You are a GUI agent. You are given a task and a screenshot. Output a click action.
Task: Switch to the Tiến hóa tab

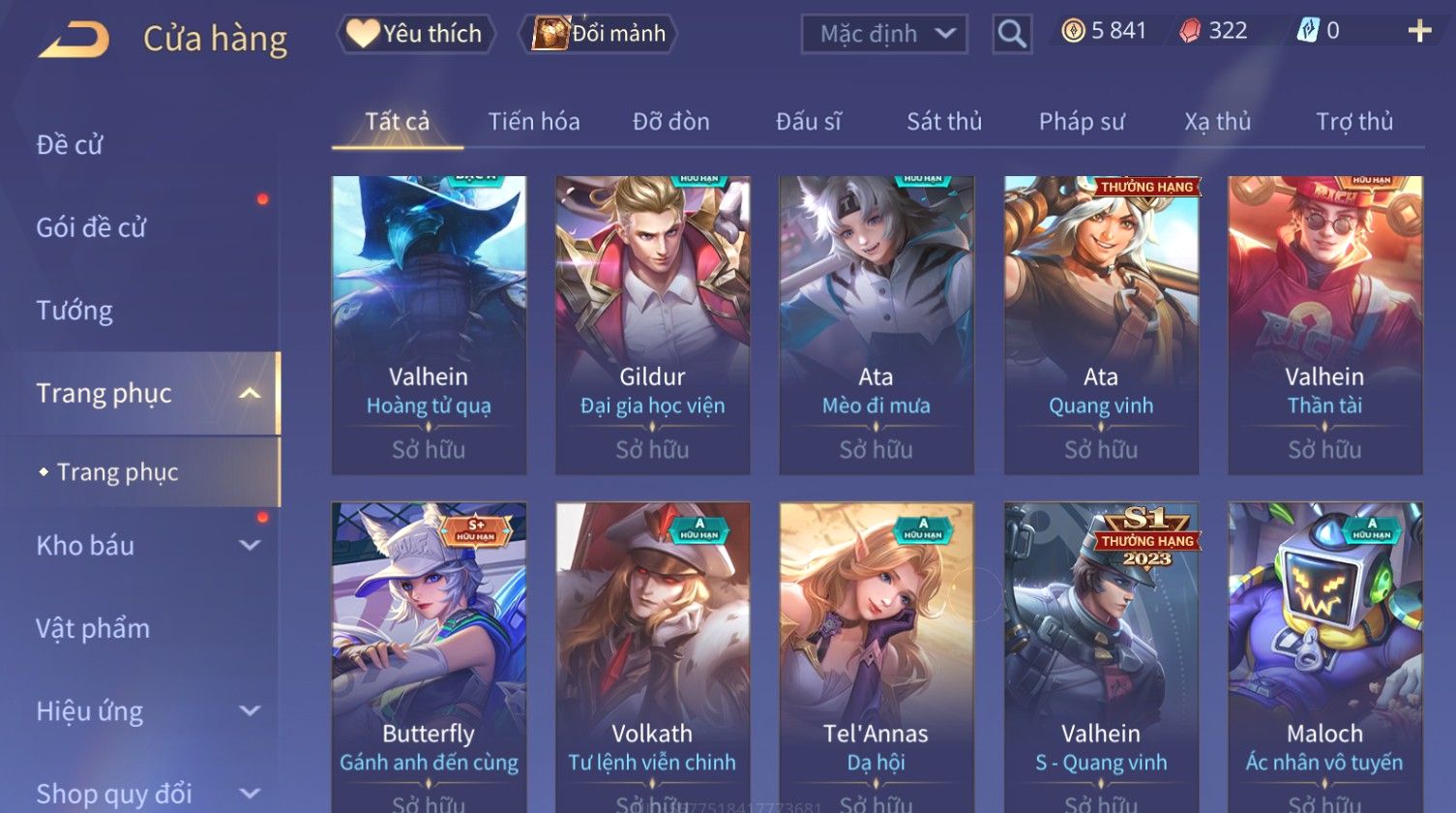click(534, 122)
